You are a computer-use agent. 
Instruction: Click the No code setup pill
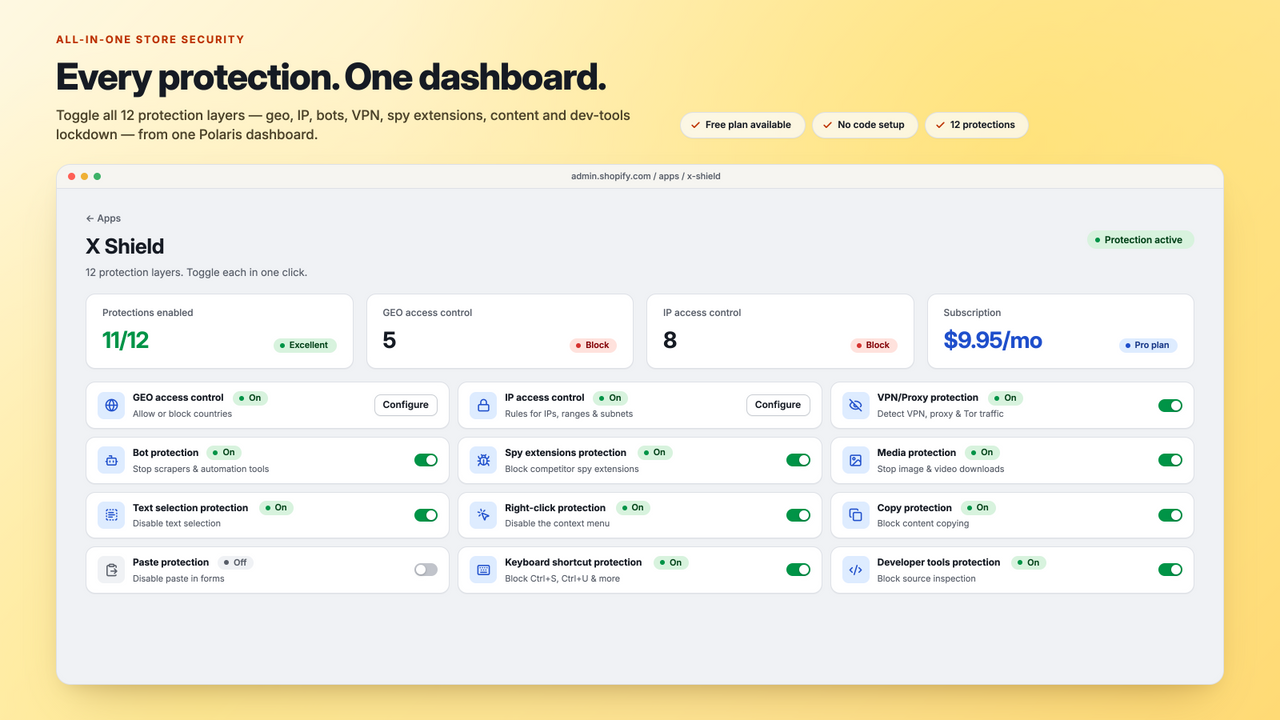(864, 125)
